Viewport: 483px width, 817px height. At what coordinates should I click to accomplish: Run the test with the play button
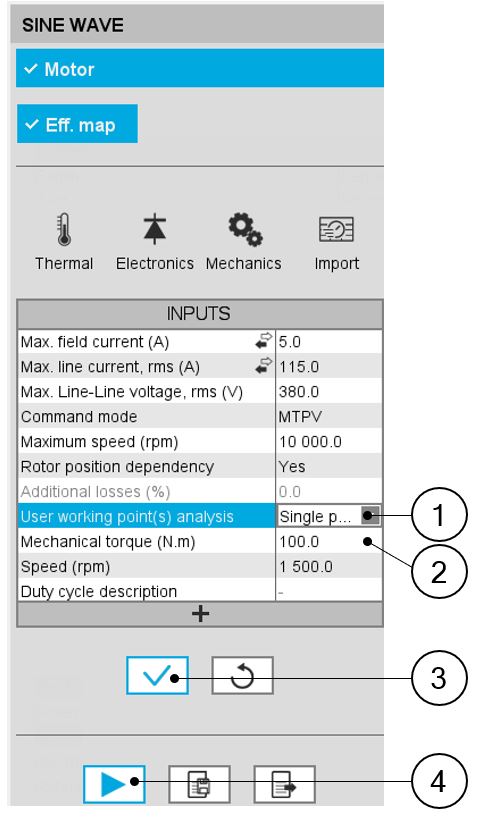click(114, 784)
